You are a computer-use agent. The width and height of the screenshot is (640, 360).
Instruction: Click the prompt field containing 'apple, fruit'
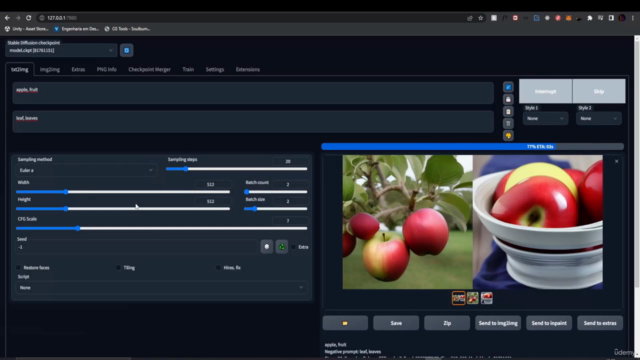tap(253, 93)
